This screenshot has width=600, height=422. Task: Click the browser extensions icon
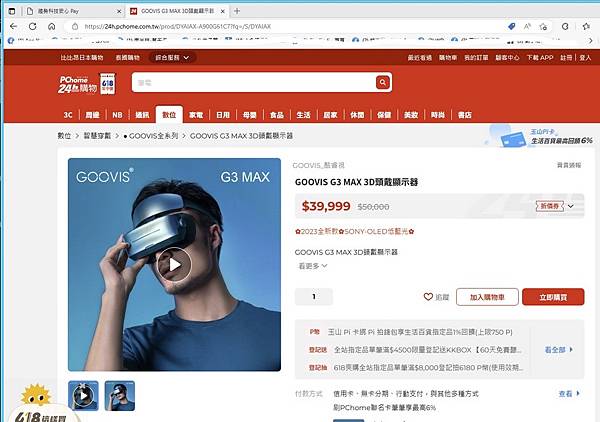pos(565,26)
